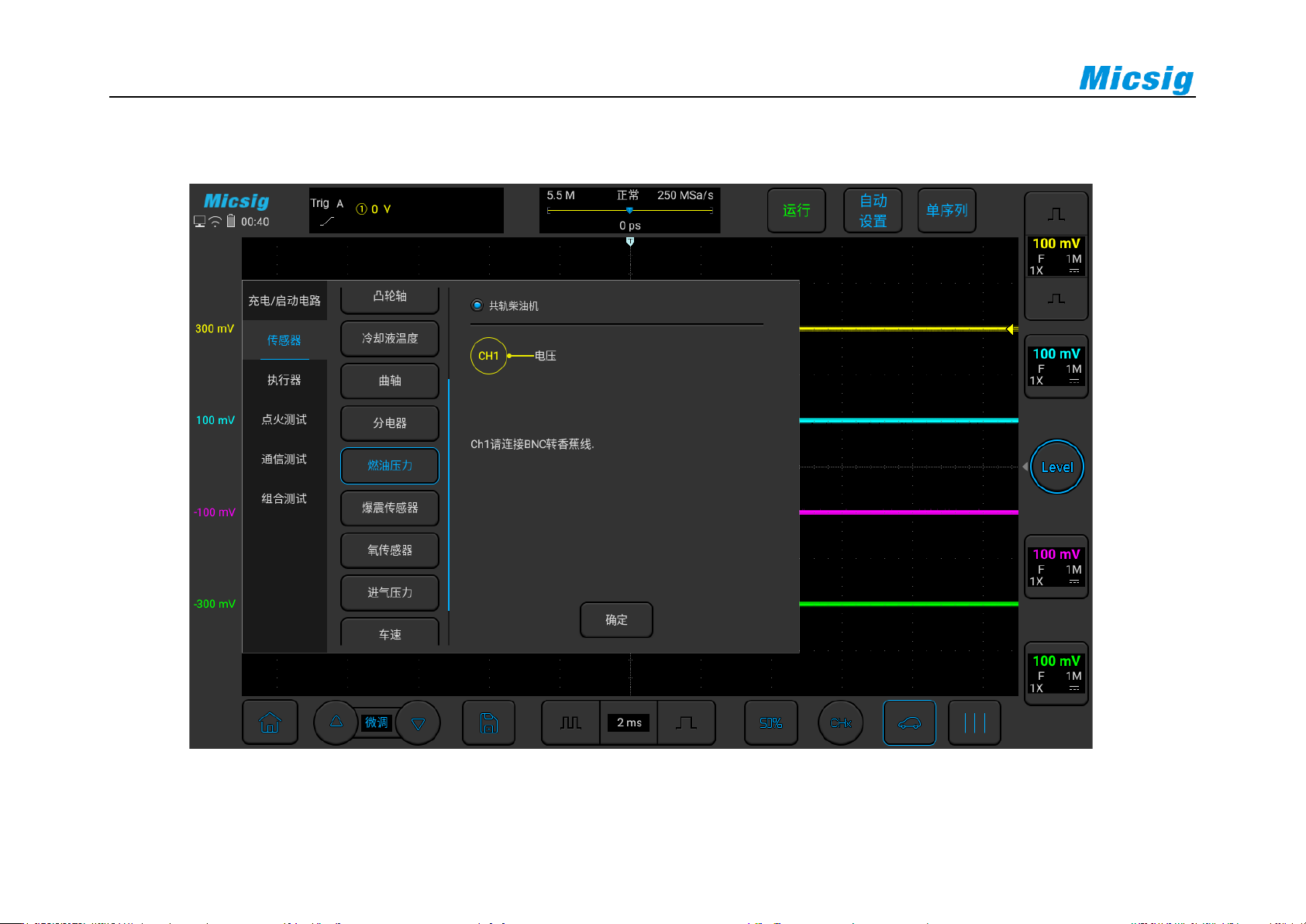
Task: Tap the CHx channel selector icon
Action: 841,722
